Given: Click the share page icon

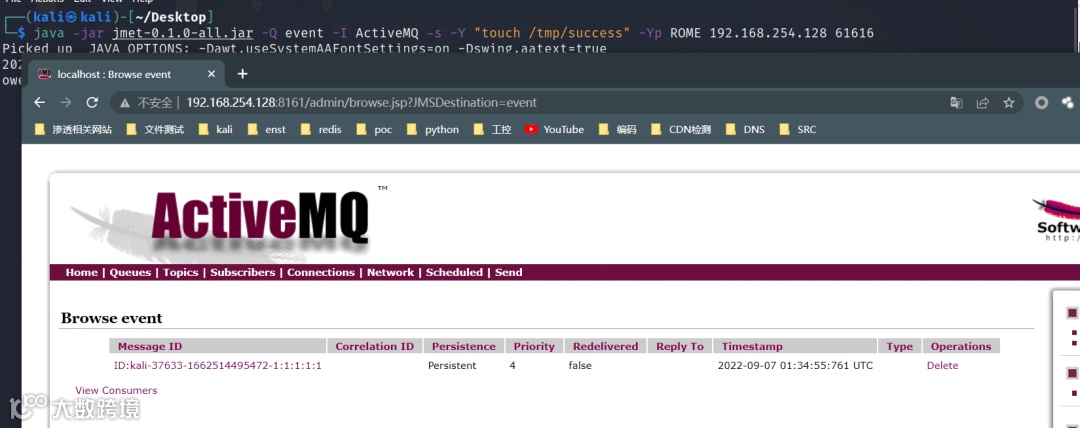Looking at the screenshot, I should tap(983, 103).
